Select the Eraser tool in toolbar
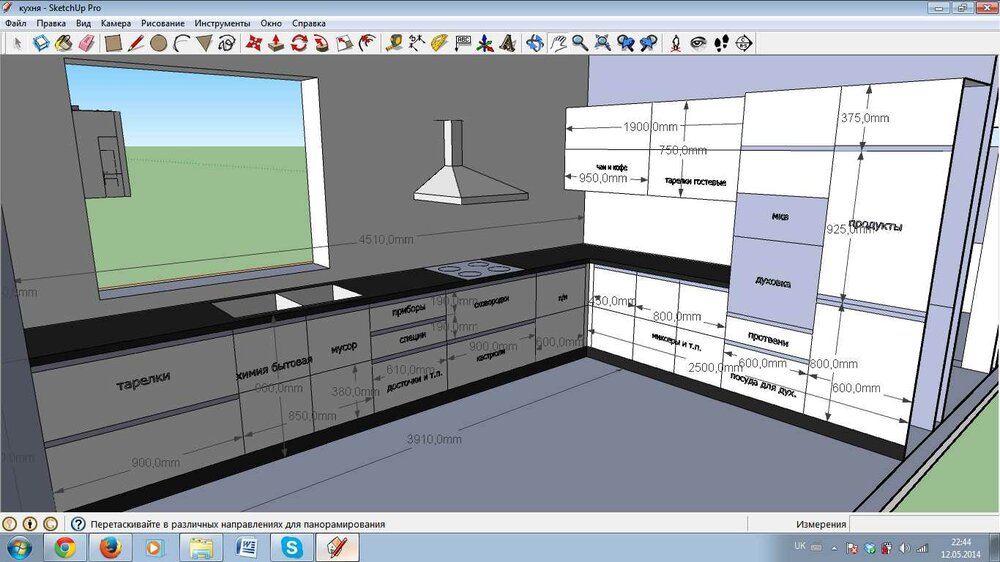 pos(85,43)
